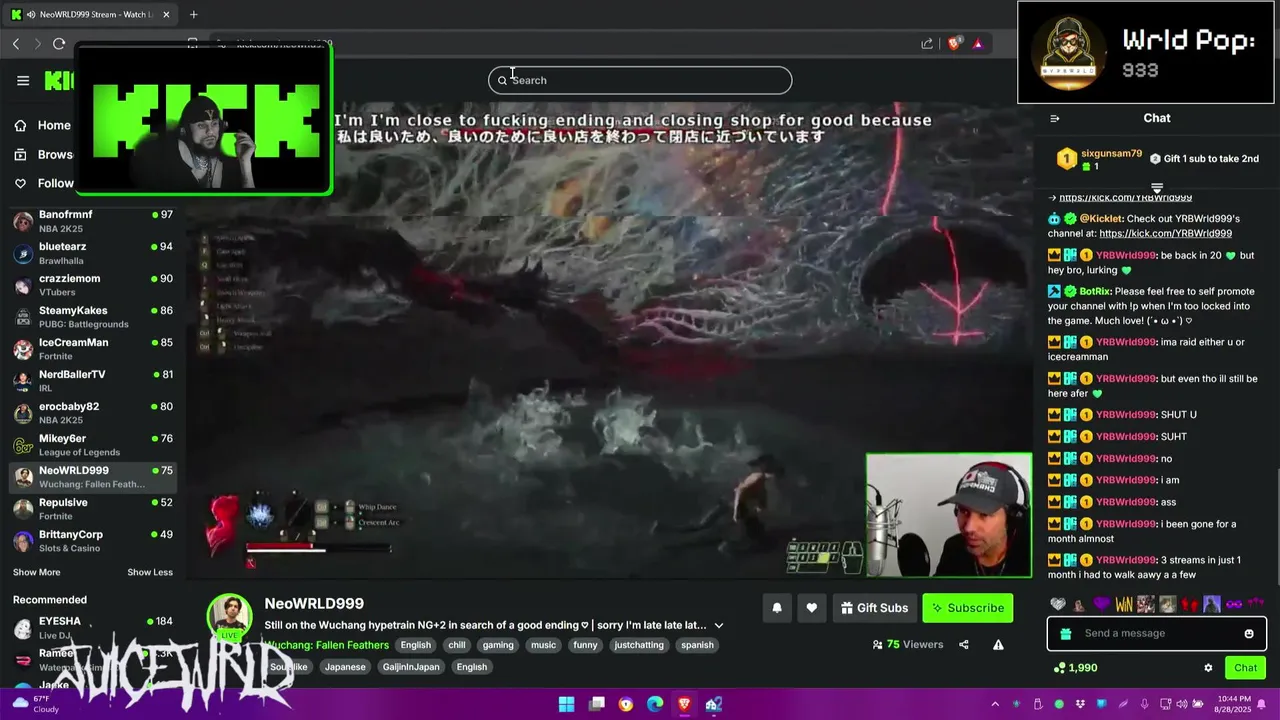Click the browser share icon in address bar
1280x720 pixels.
pos(927,43)
